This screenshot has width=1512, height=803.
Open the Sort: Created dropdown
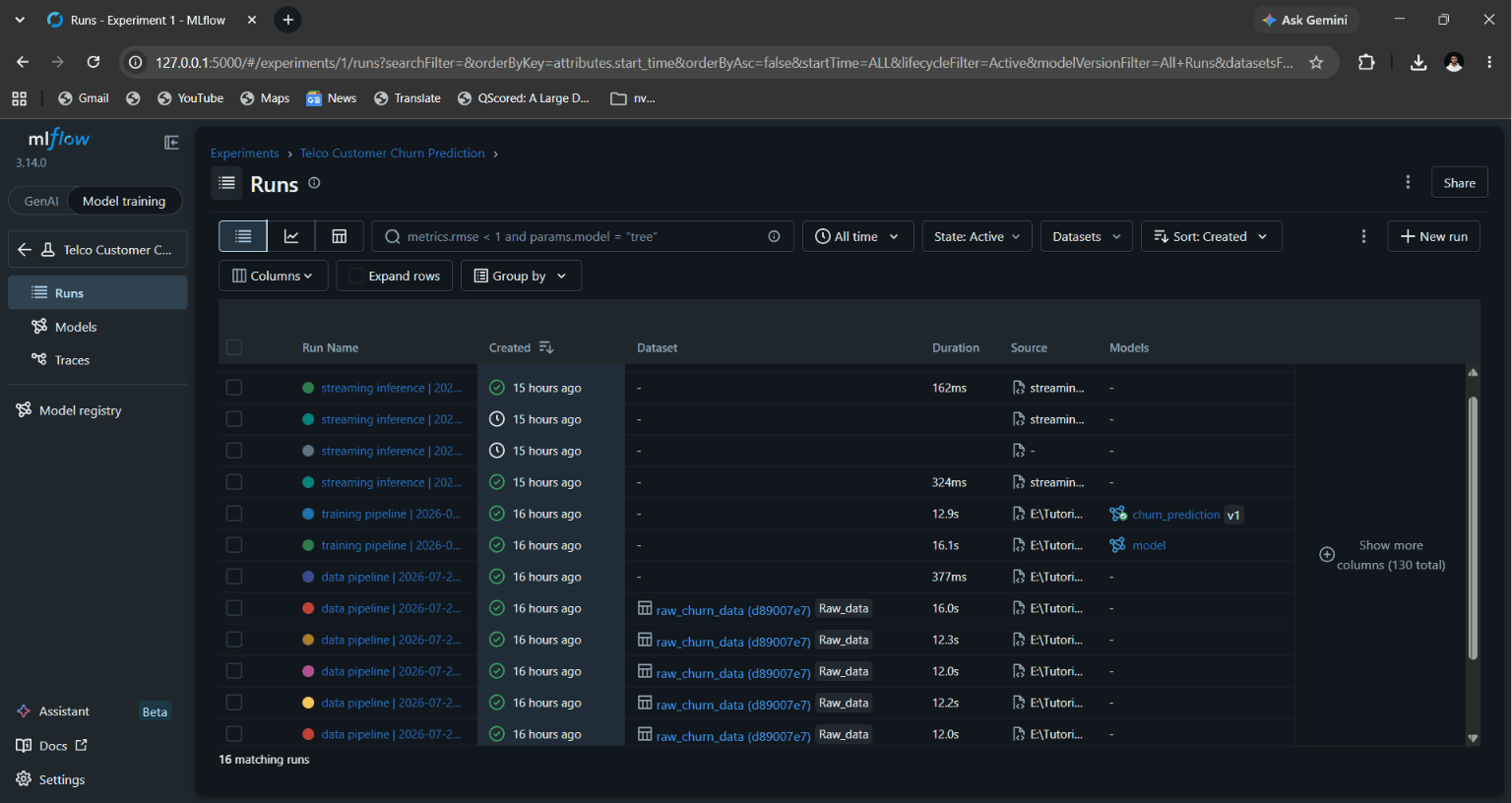(x=1211, y=236)
